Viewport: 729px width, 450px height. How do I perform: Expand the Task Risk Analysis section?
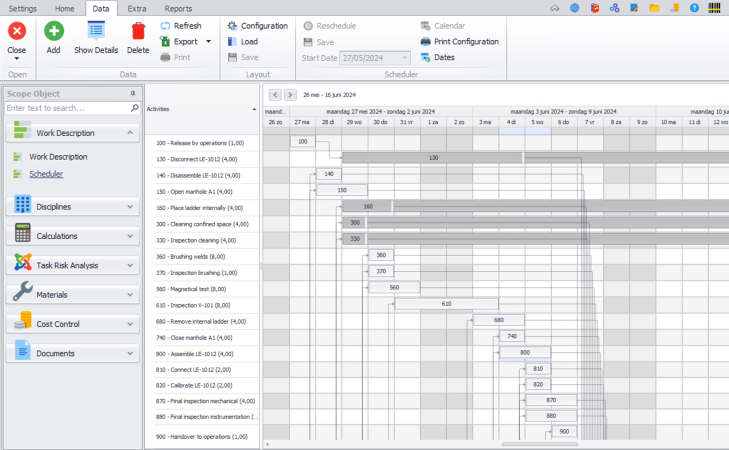click(x=131, y=266)
